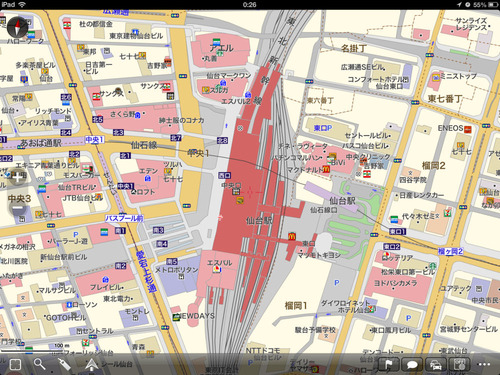The height and width of the screenshot is (375, 500).
Task: Tap the 愛宕上杉通 street label
Action: [146, 271]
